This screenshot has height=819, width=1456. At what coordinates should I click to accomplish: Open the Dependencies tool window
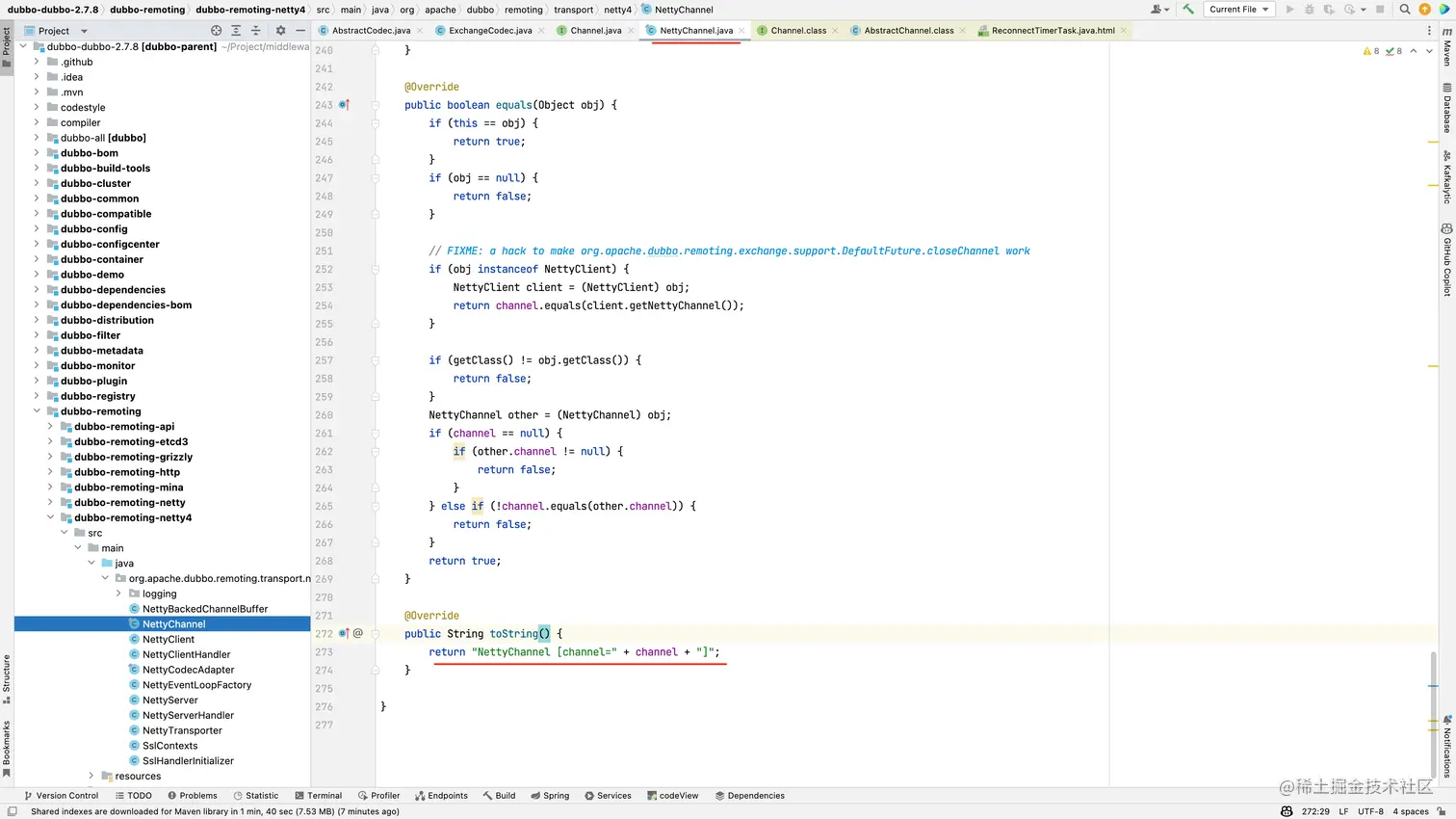coord(749,796)
